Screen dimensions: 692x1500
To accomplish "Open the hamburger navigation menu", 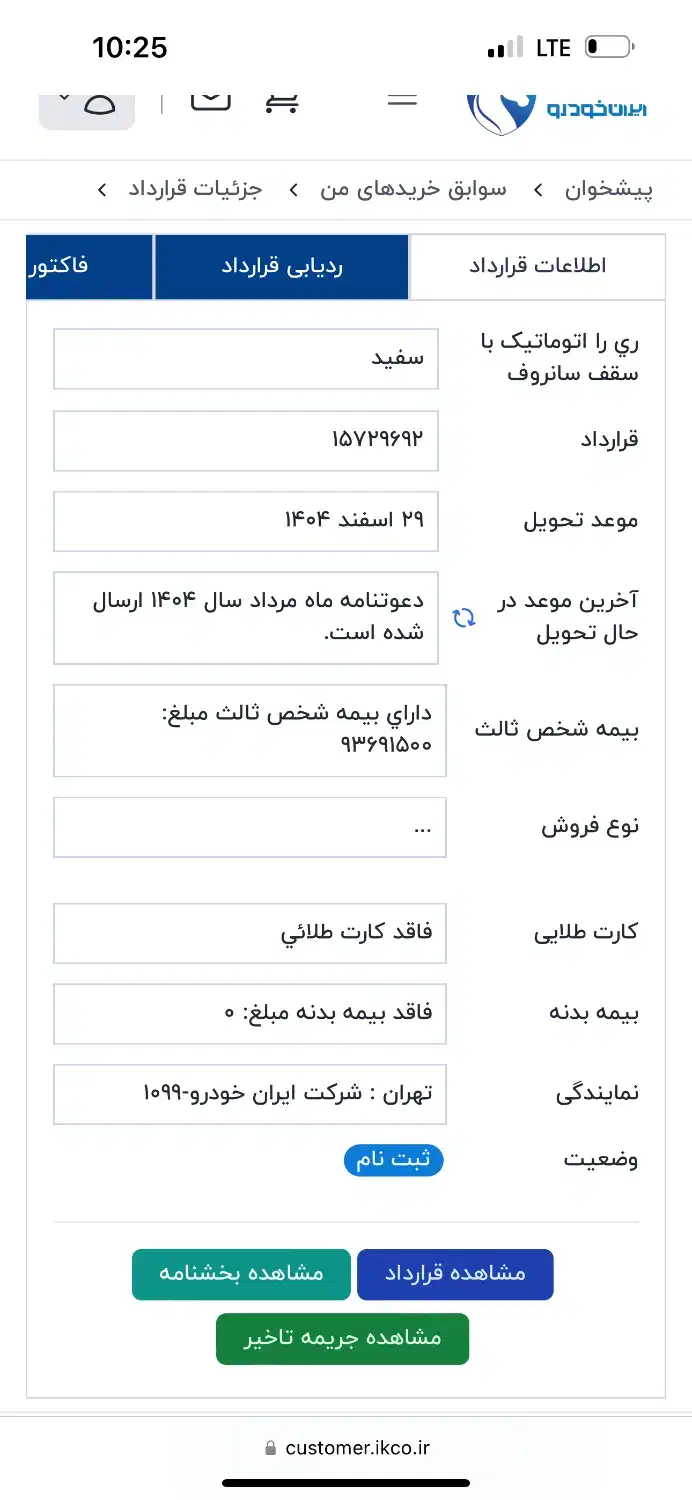I will pos(402,100).
